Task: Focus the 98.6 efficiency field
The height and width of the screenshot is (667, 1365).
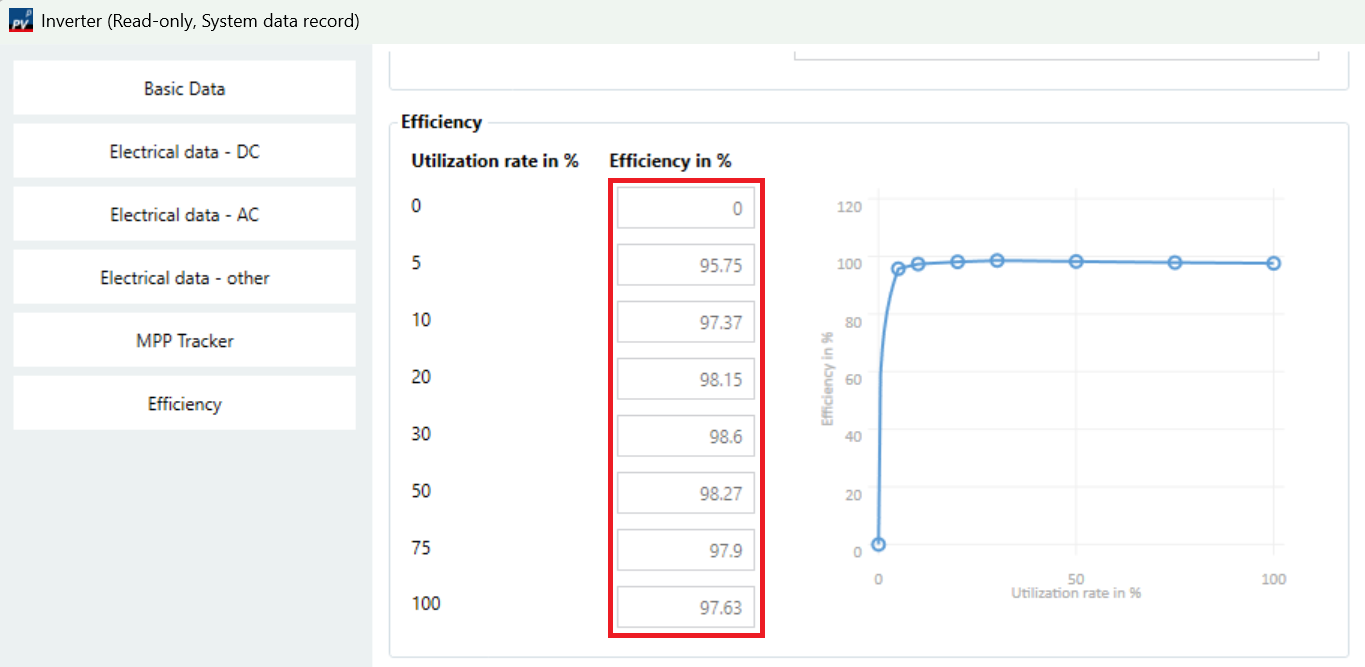Action: point(685,436)
